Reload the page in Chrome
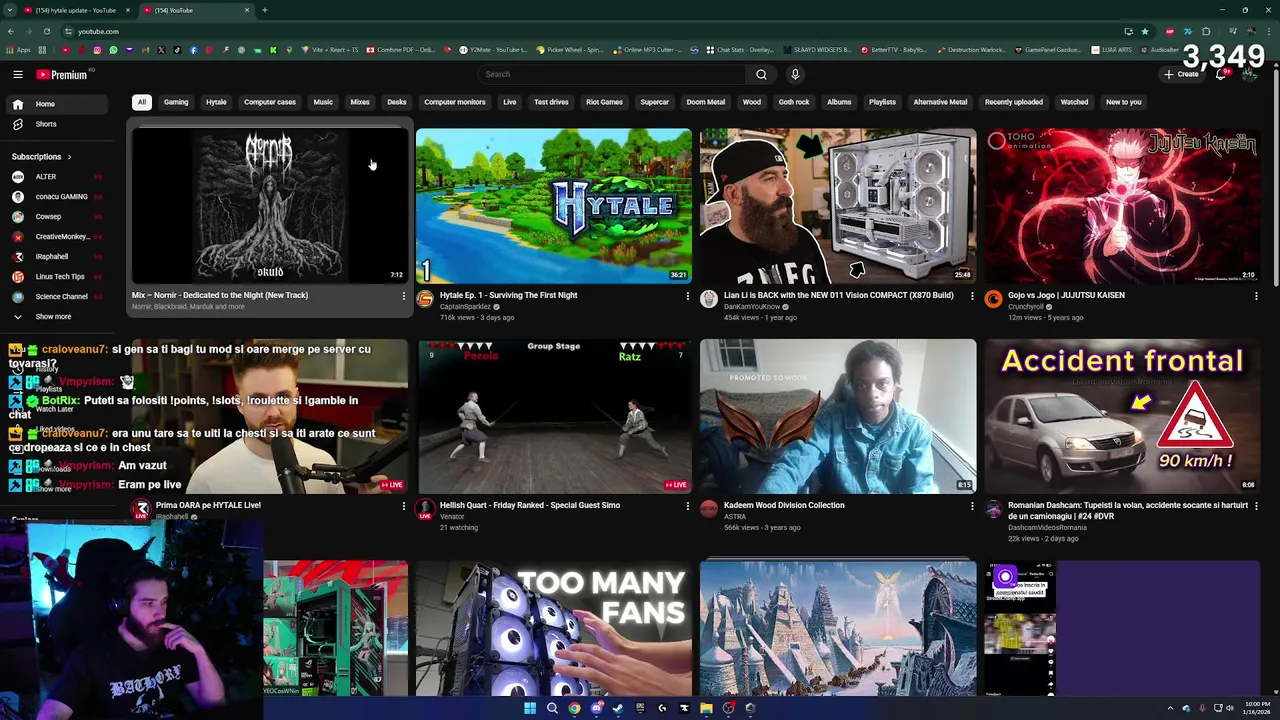 pos(46,31)
